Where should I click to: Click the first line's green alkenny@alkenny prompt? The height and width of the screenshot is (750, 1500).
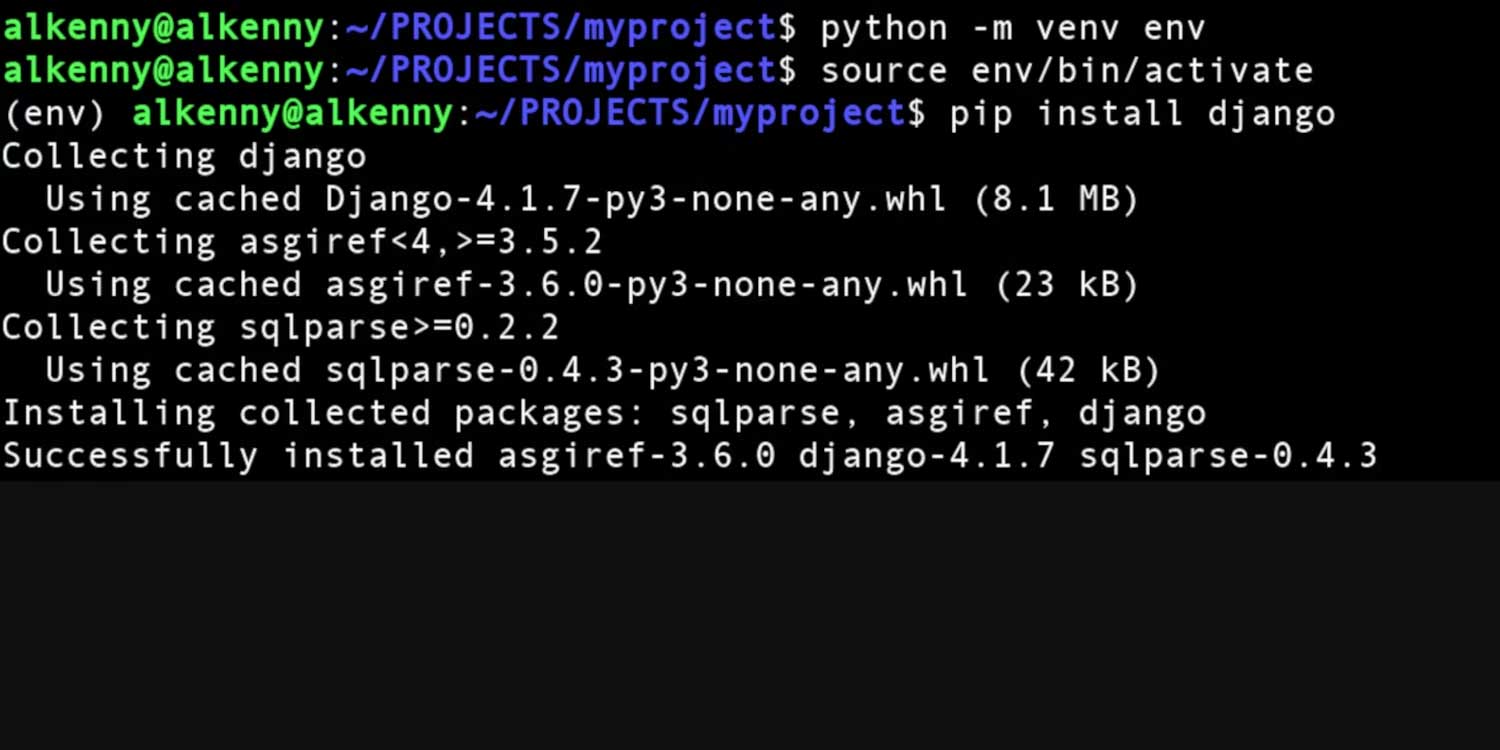tap(162, 28)
